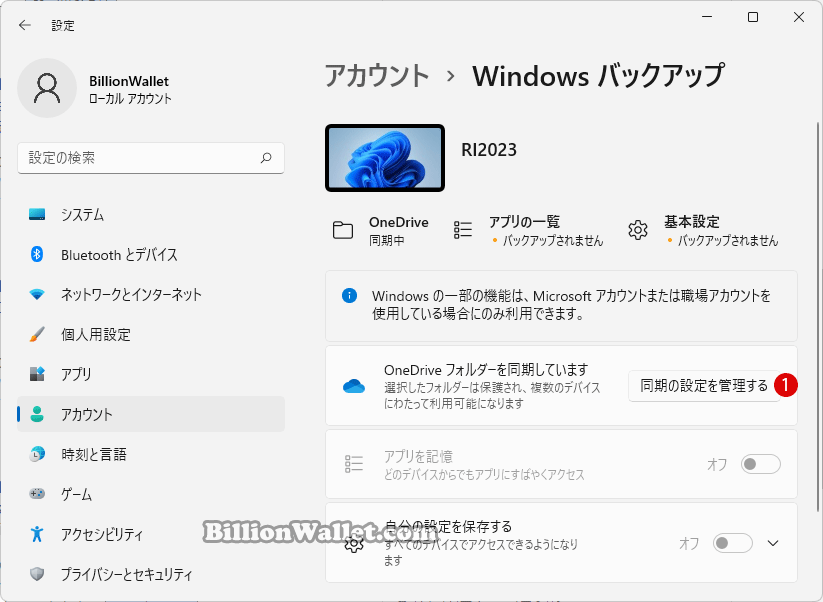Click the vertical scrollbar on the right

(818, 316)
